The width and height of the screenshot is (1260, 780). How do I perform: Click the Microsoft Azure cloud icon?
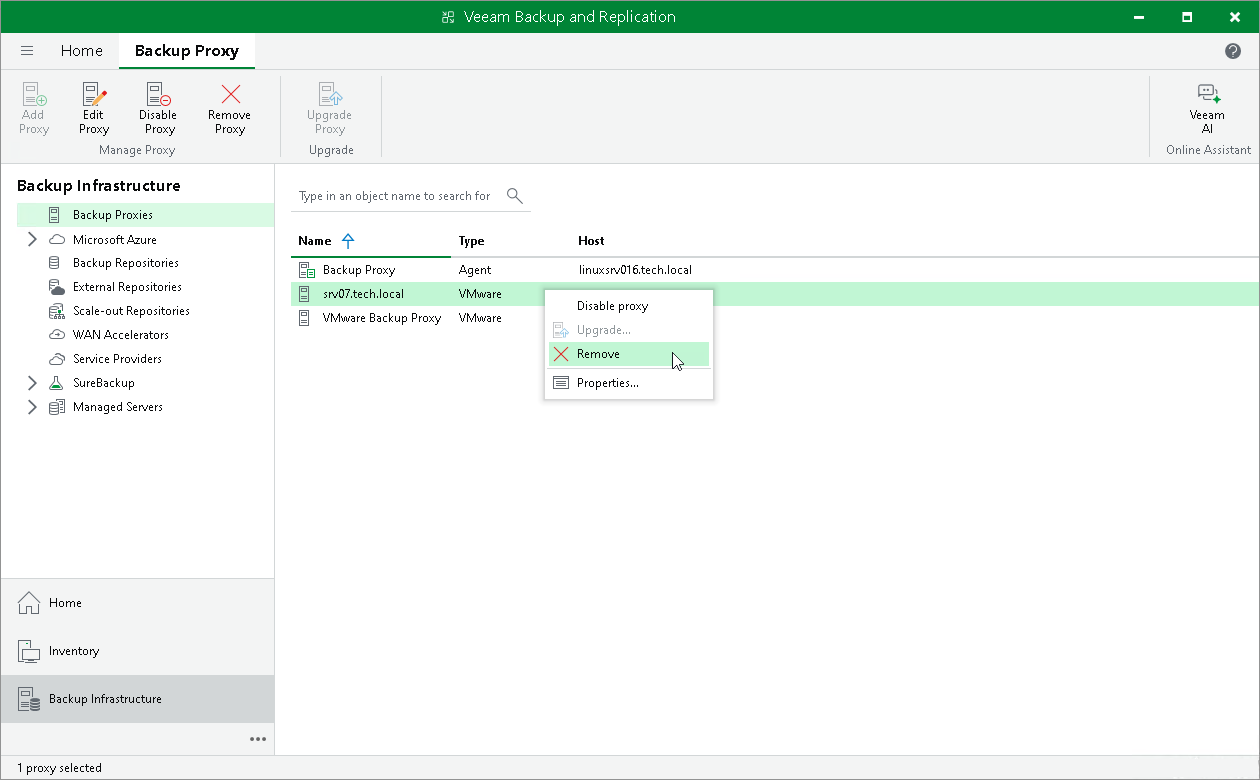point(57,240)
